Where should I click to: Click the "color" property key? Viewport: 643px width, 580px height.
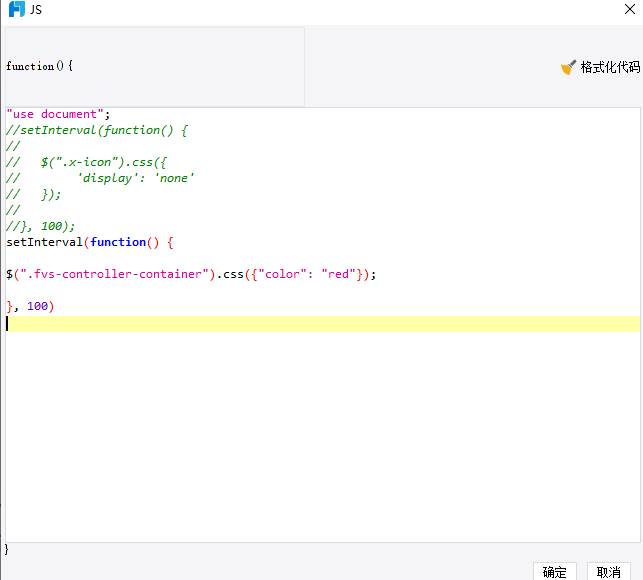[282, 274]
